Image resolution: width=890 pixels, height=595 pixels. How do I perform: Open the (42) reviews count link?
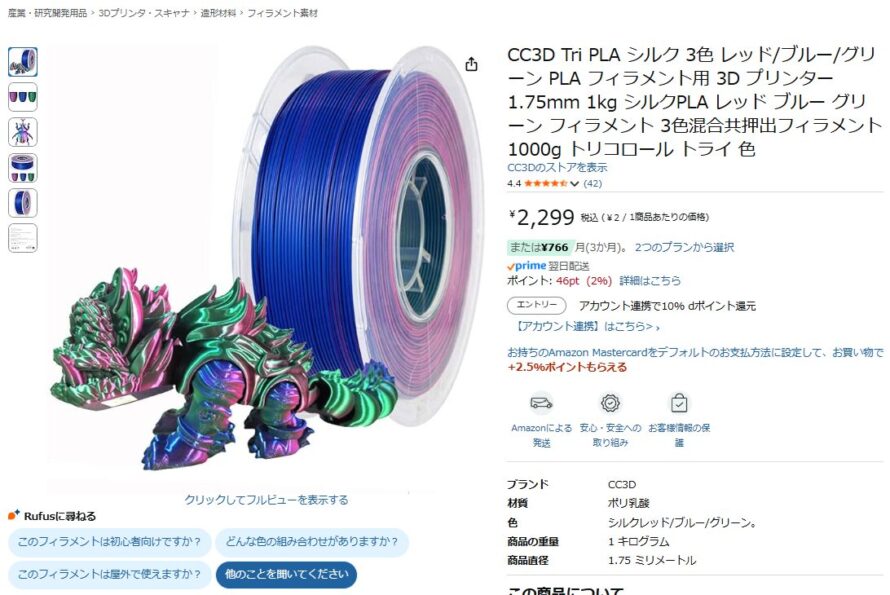tap(593, 183)
